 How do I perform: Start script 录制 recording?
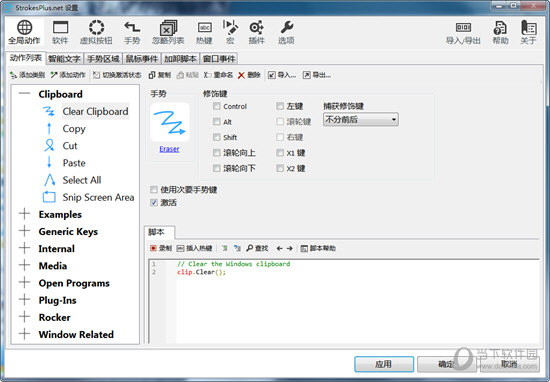coord(161,248)
